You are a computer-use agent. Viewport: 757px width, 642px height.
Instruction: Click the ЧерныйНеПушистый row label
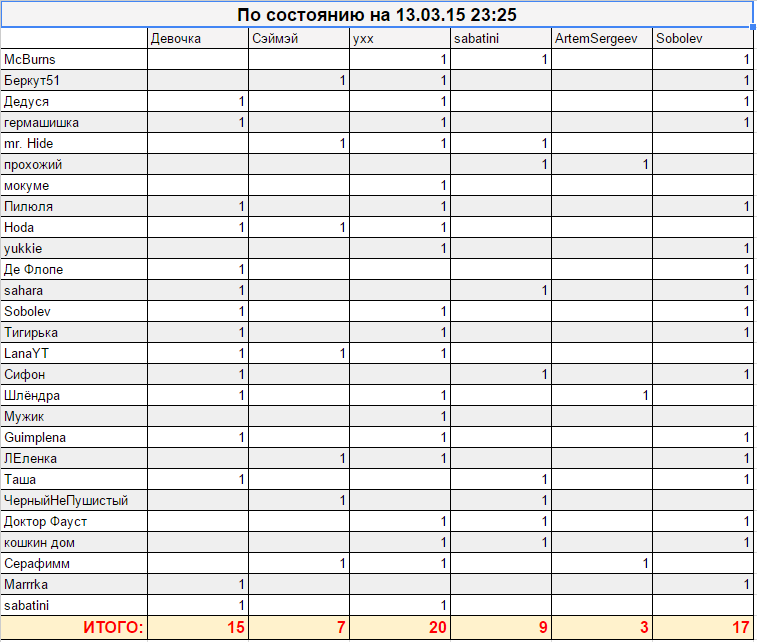coord(74,501)
